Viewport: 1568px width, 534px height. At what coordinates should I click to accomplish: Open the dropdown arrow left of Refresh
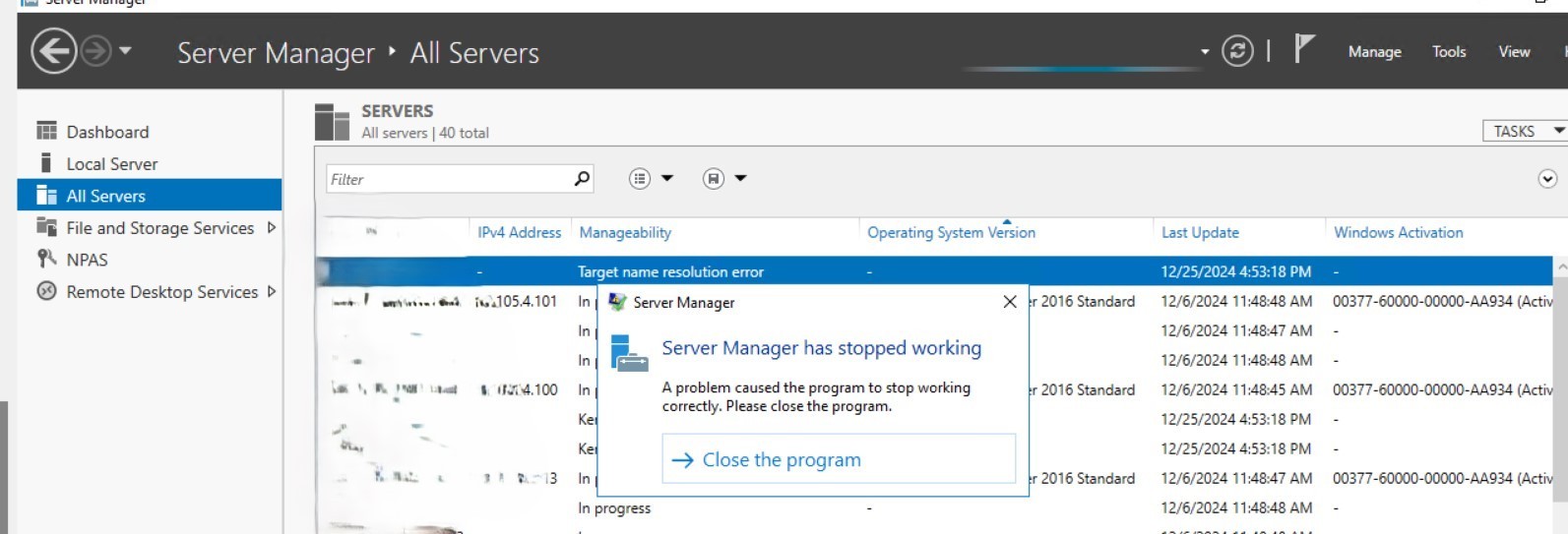tap(1205, 52)
